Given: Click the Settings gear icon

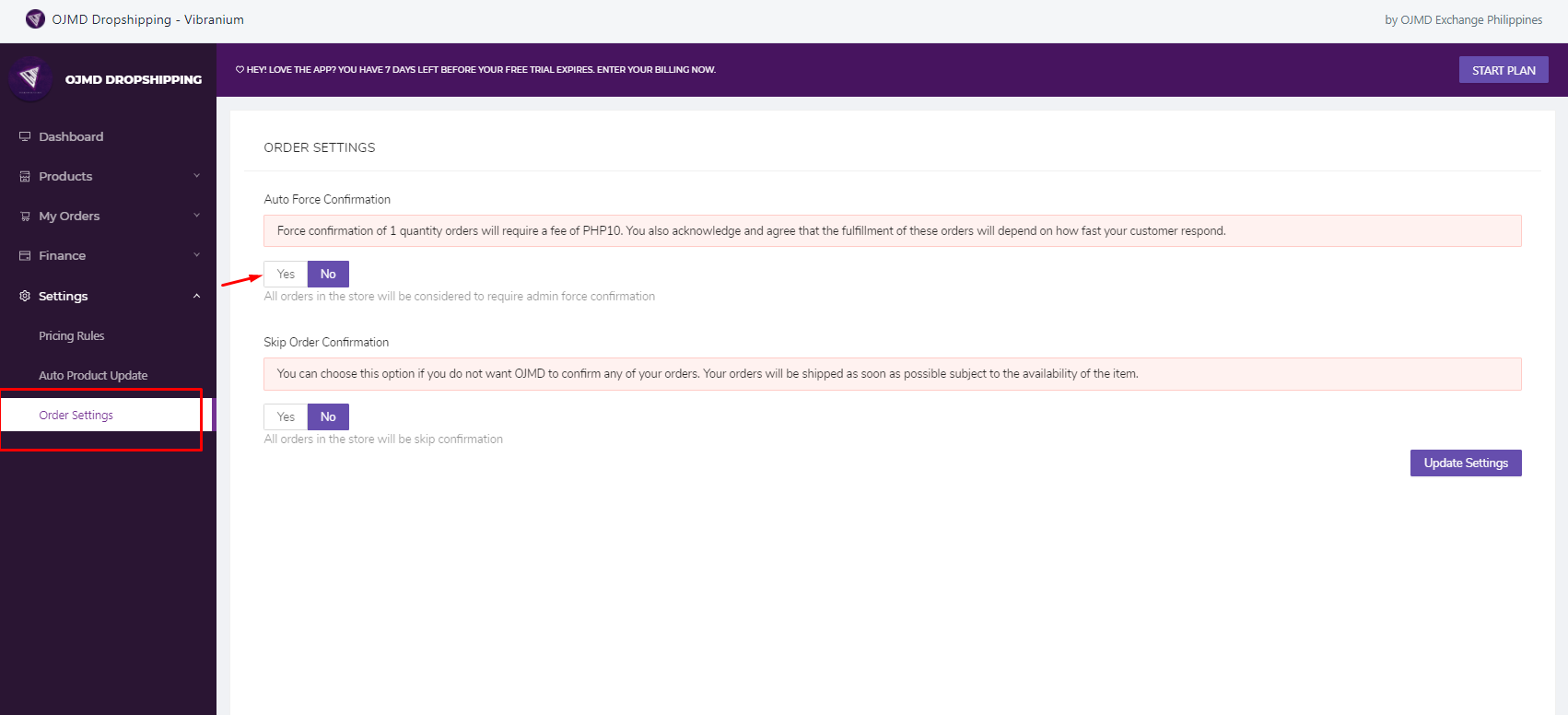Looking at the screenshot, I should [25, 296].
